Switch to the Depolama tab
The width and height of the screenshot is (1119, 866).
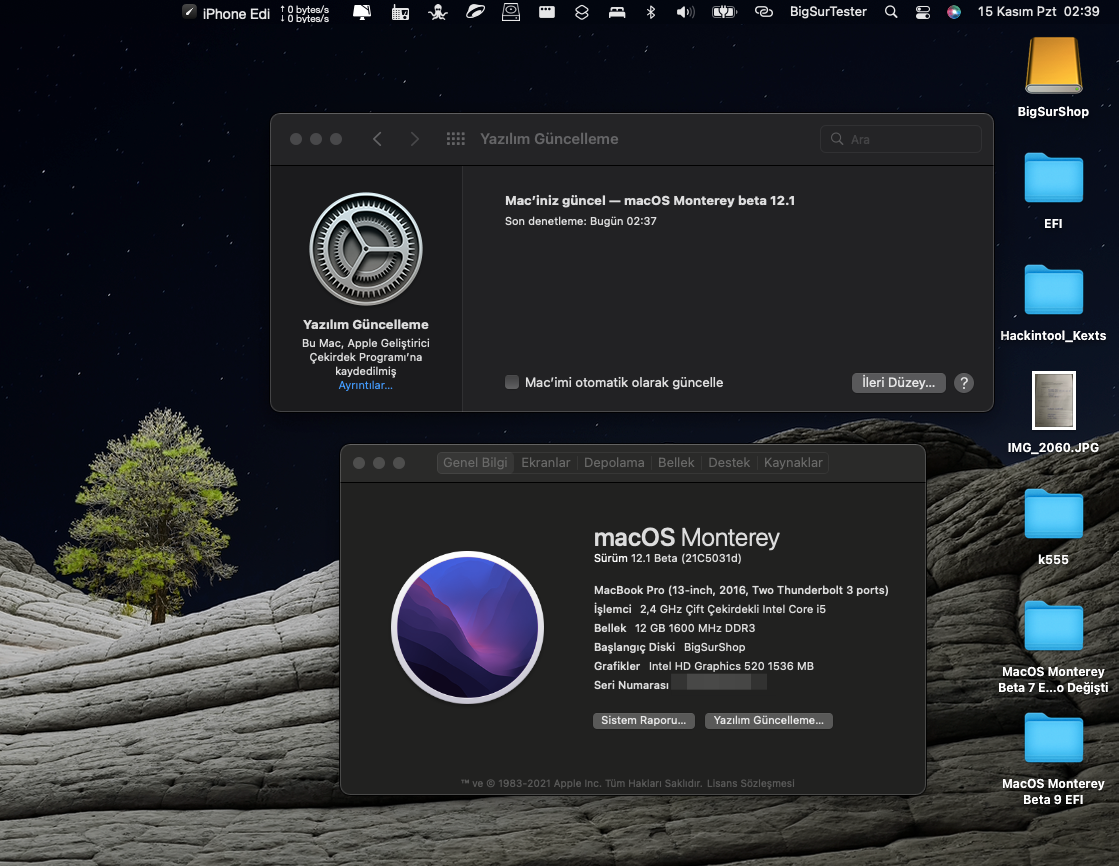pos(614,462)
